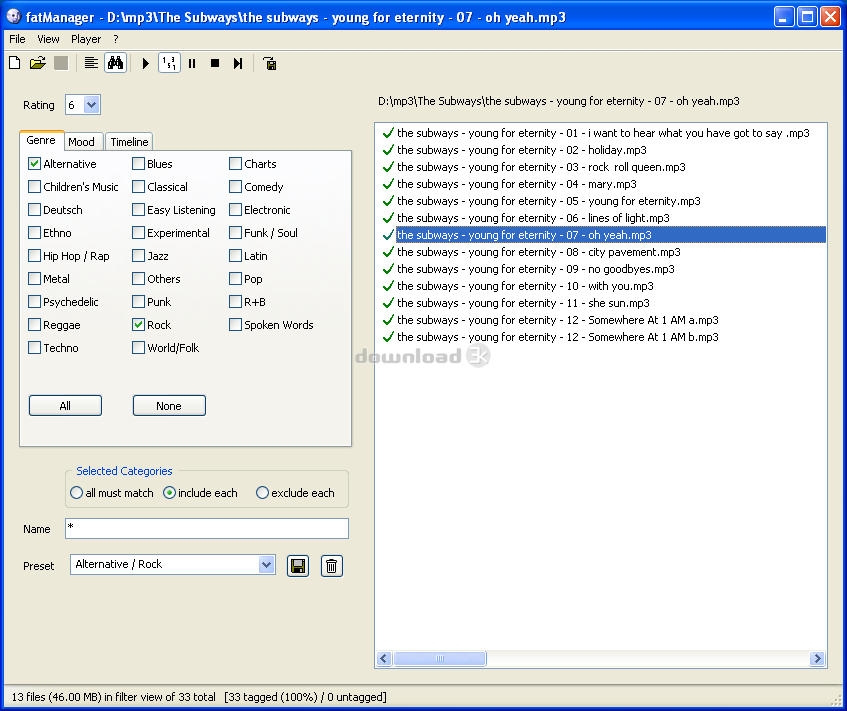Save the preset with floppy disk icon
Image resolution: width=847 pixels, height=711 pixels.
point(297,566)
